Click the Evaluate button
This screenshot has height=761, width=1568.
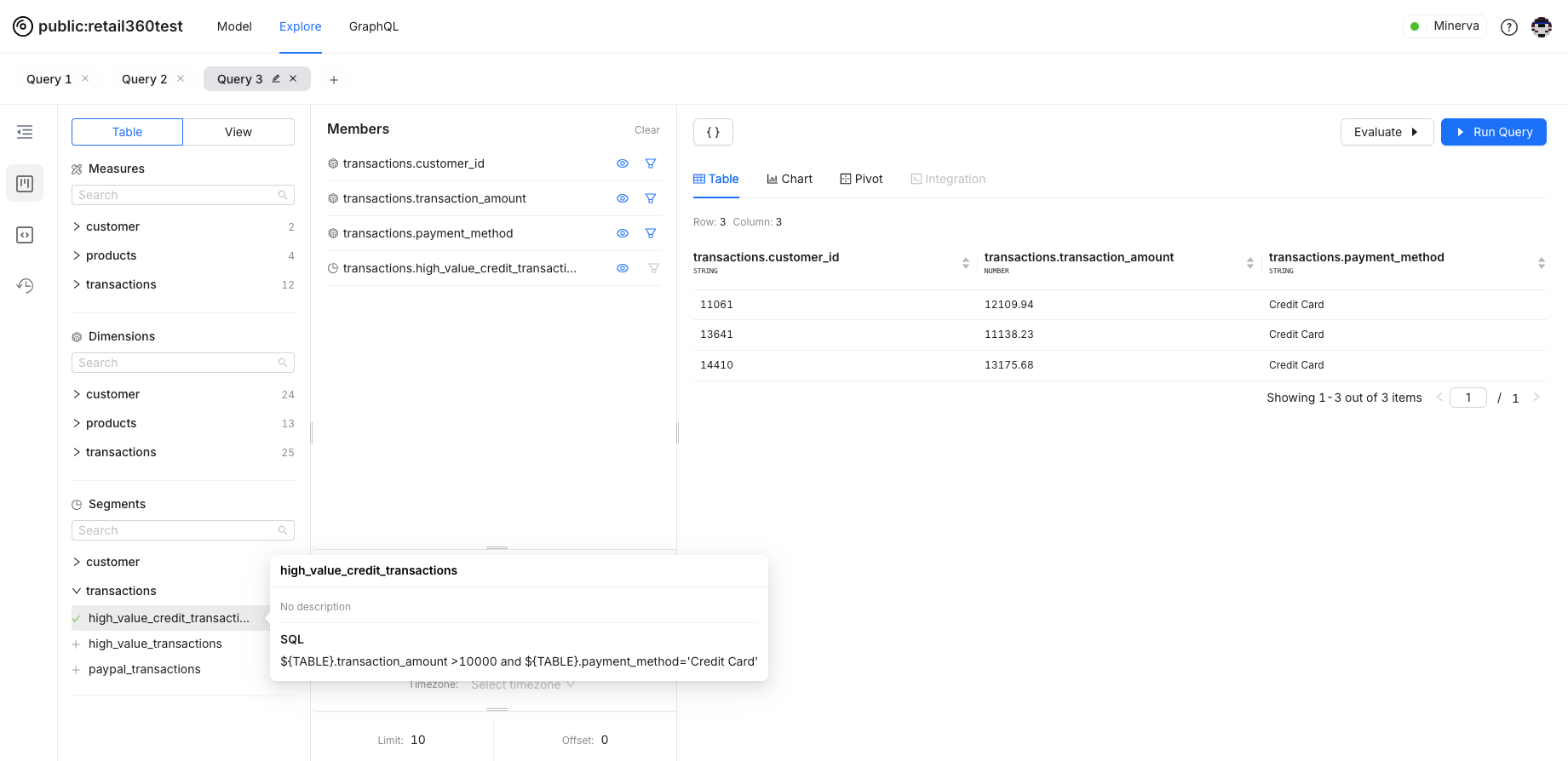click(x=1387, y=132)
